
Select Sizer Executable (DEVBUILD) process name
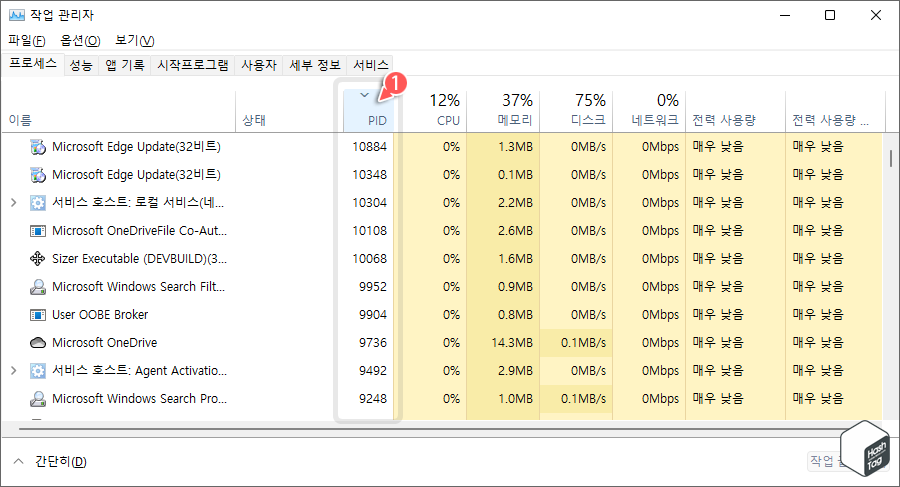(x=139, y=259)
